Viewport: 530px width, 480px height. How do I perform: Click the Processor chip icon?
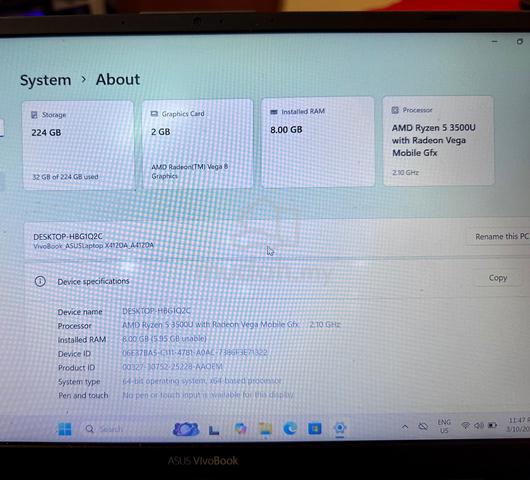tap(395, 110)
